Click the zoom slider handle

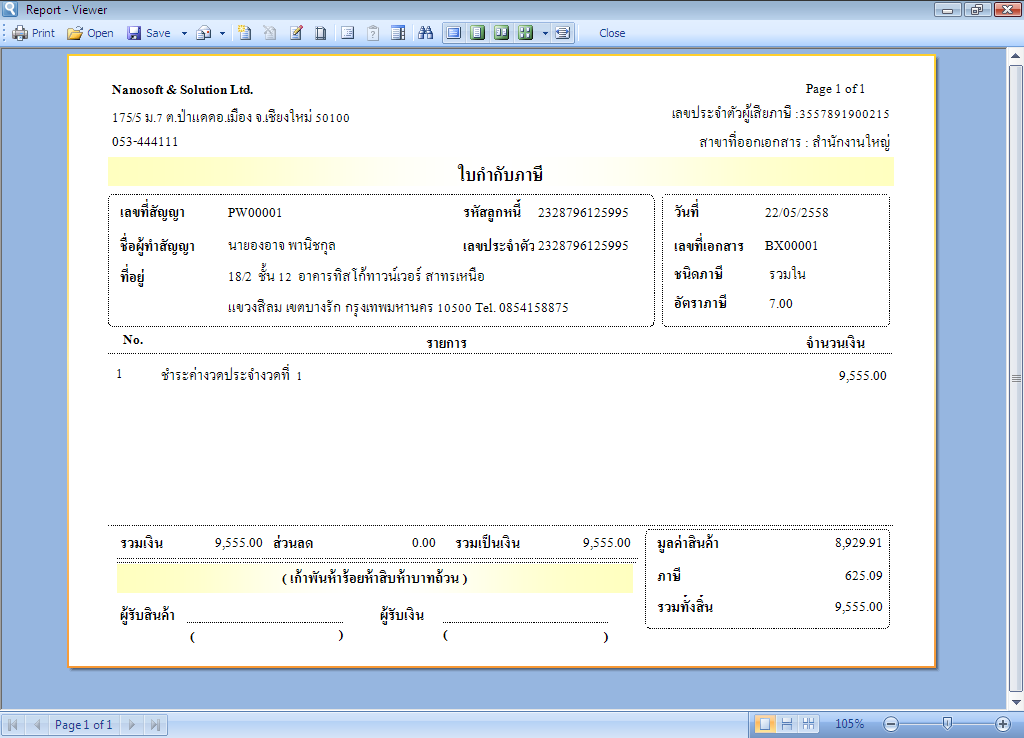(947, 723)
